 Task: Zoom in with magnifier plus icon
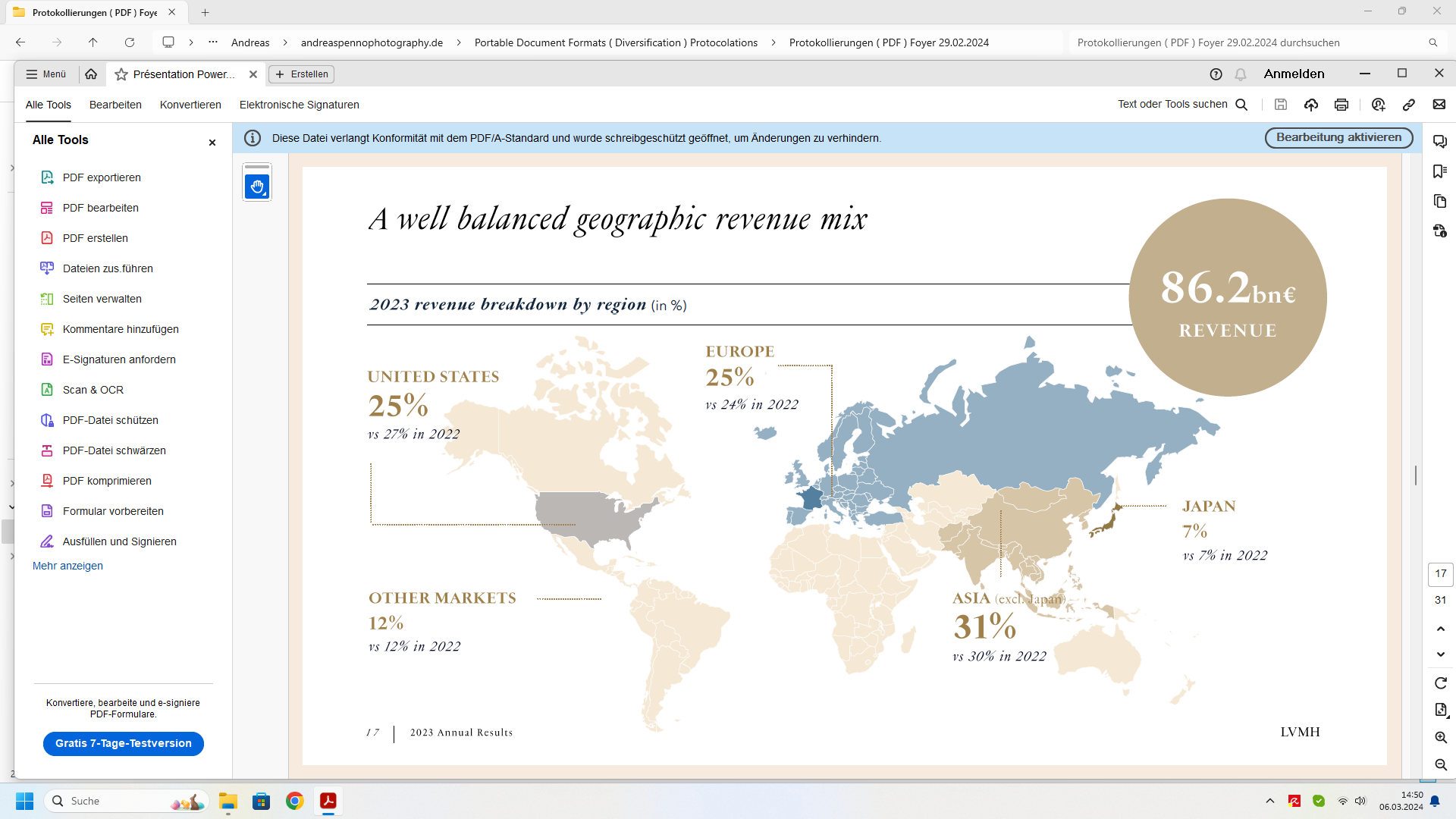[1441, 737]
